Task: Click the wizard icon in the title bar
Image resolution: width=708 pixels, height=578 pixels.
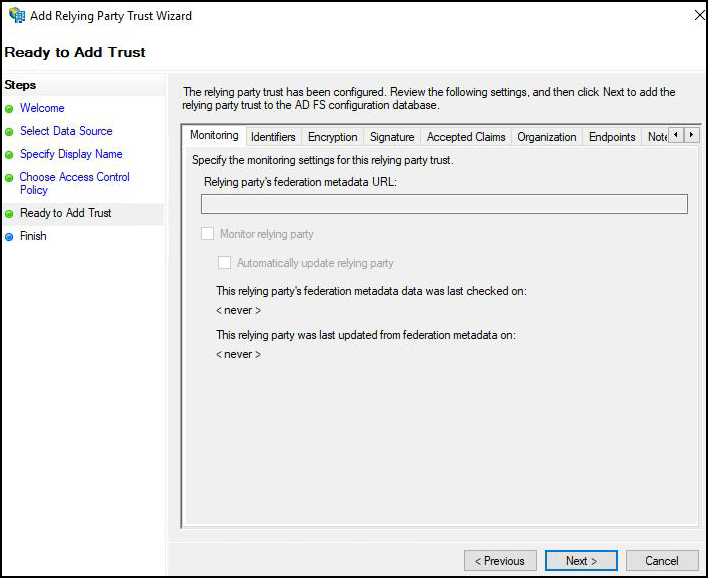Action: [16, 16]
